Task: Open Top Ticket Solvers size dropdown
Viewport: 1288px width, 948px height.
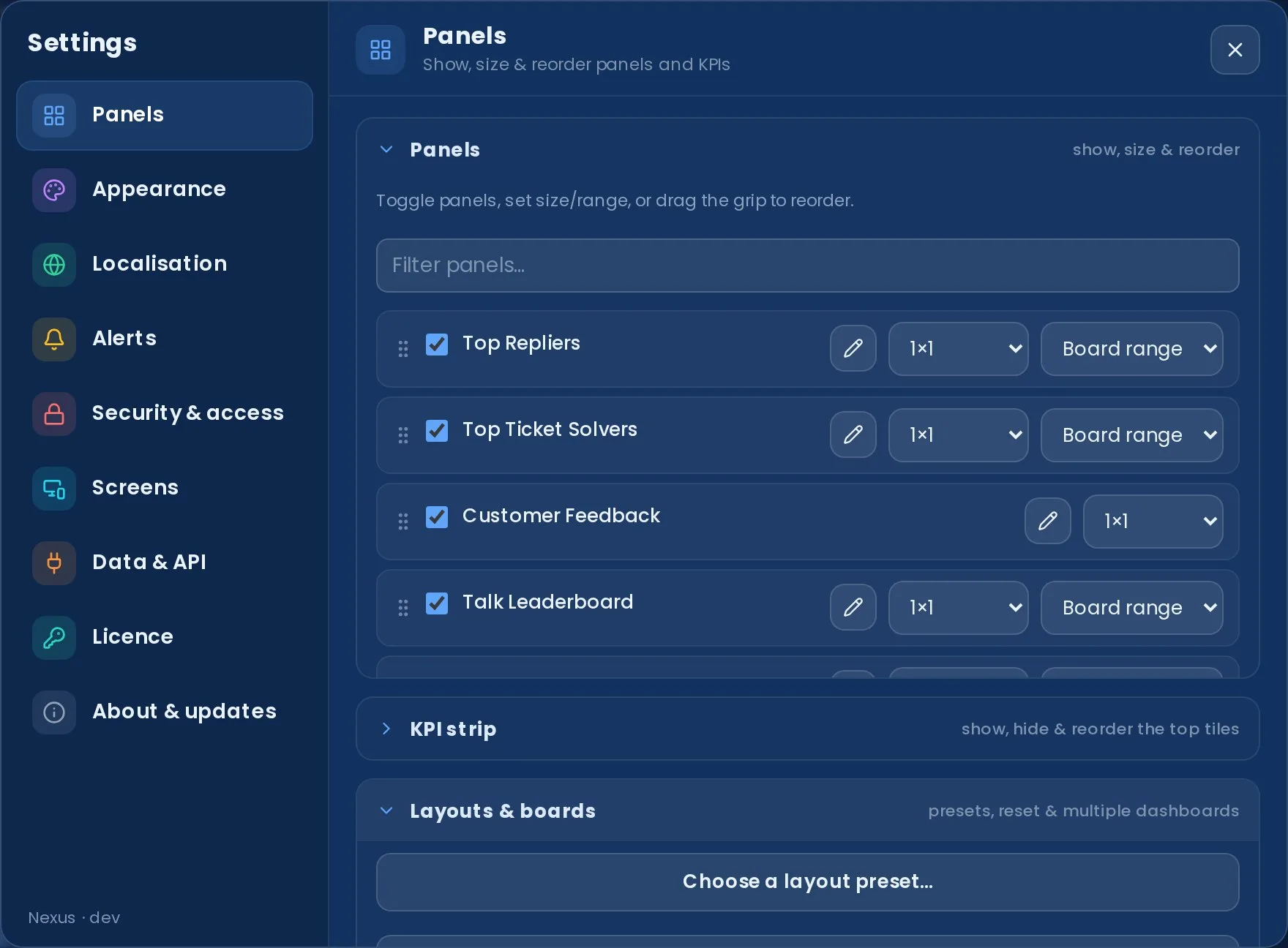Action: pos(959,435)
